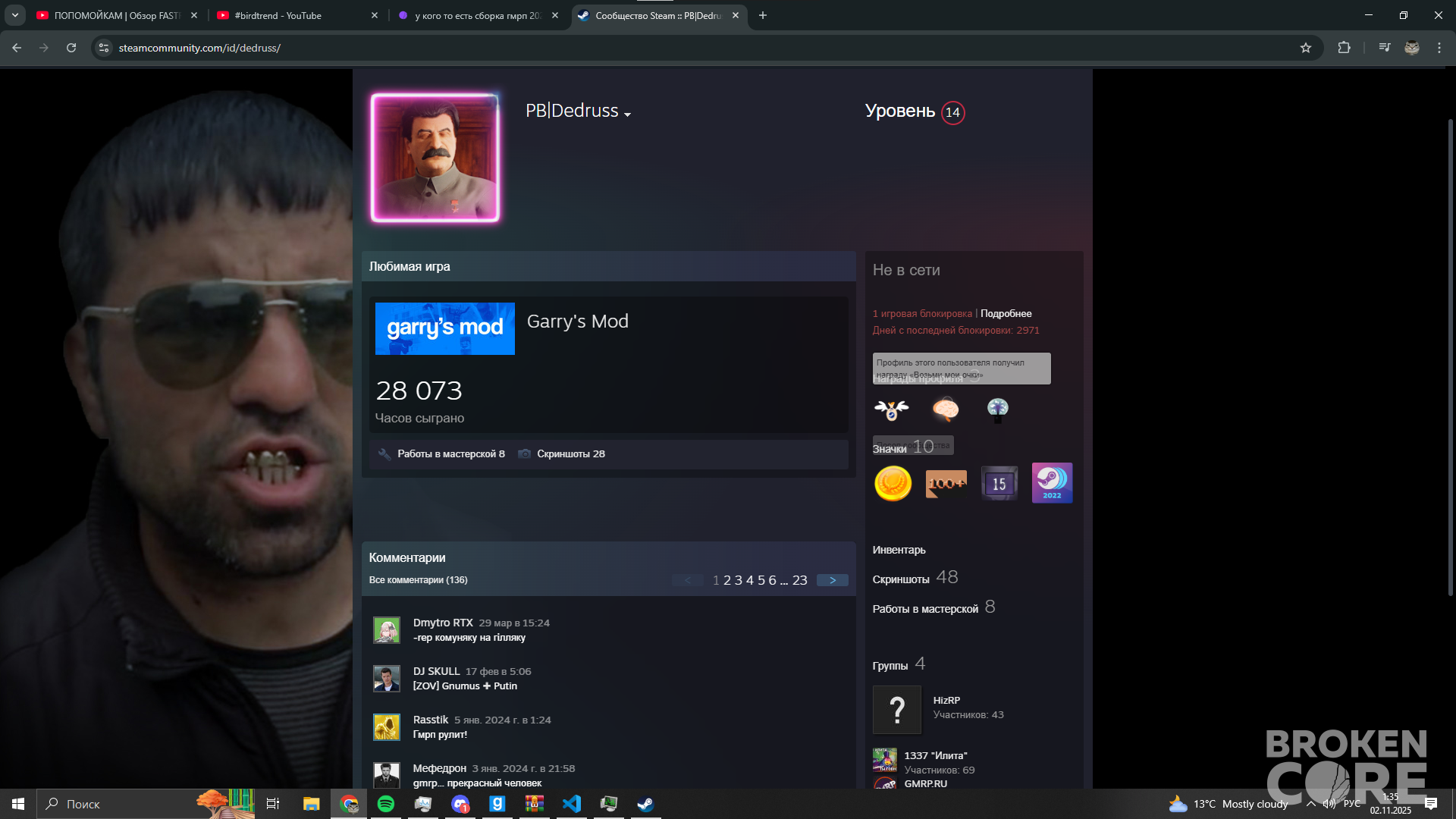The height and width of the screenshot is (819, 1456).
Task: Switch to the #birdtrend YouTube tab
Action: [297, 15]
